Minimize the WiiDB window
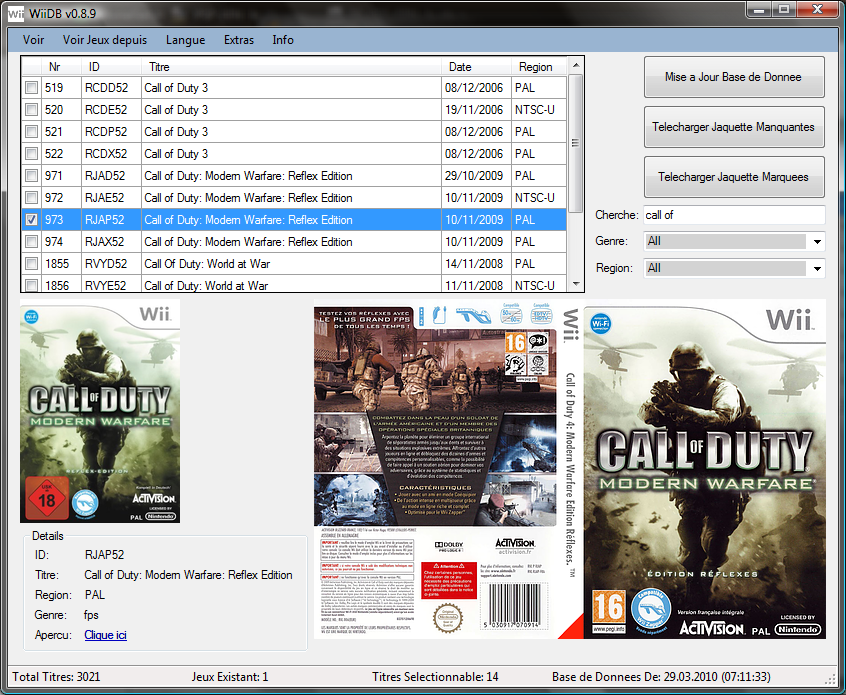Image resolution: width=846 pixels, height=695 pixels. click(x=759, y=10)
